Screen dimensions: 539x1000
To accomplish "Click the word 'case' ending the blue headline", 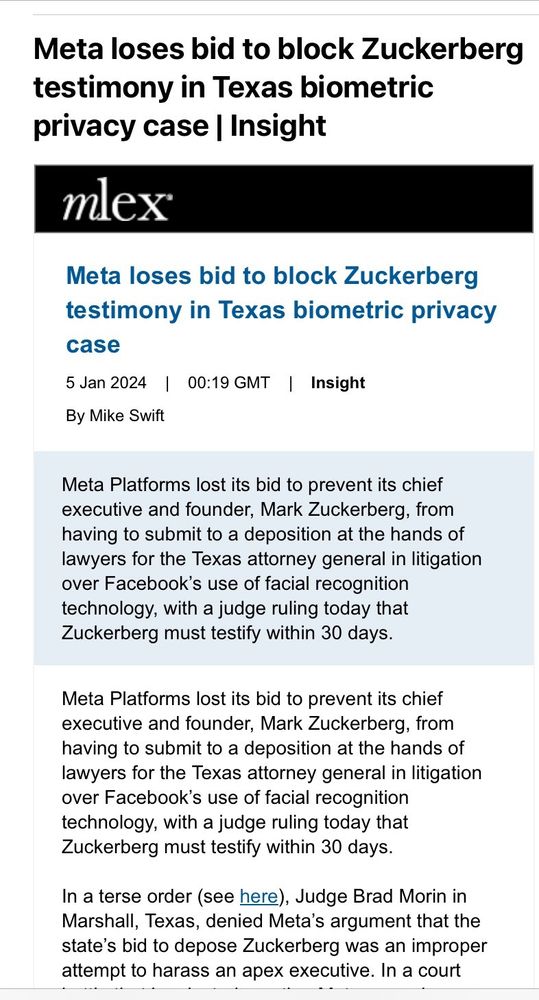I will pyautogui.click(x=93, y=345).
